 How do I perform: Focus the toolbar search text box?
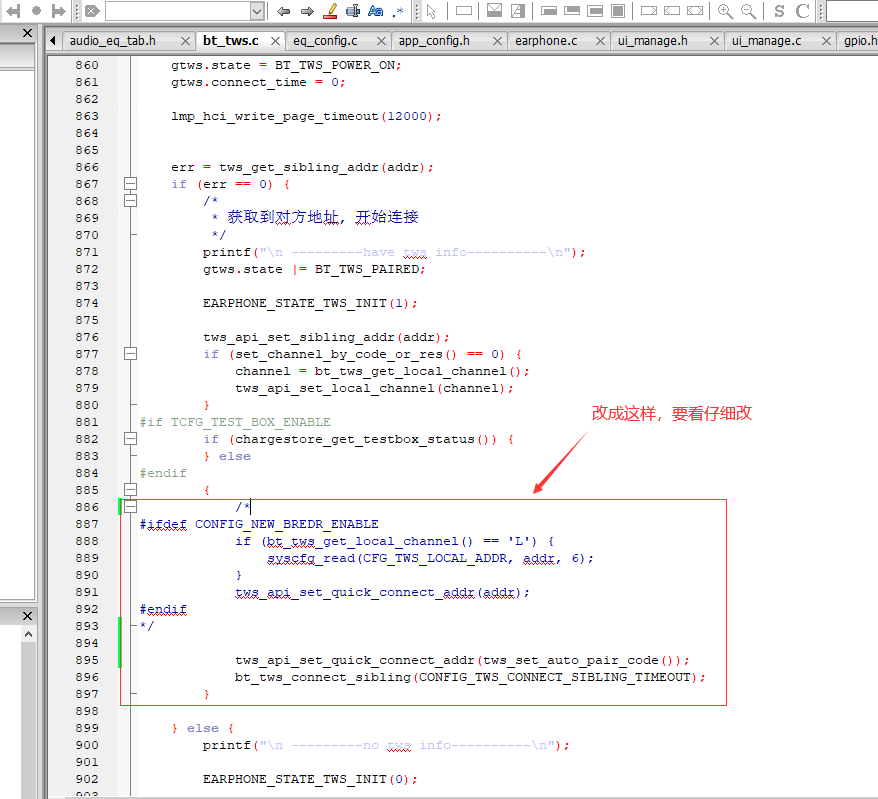click(x=178, y=11)
